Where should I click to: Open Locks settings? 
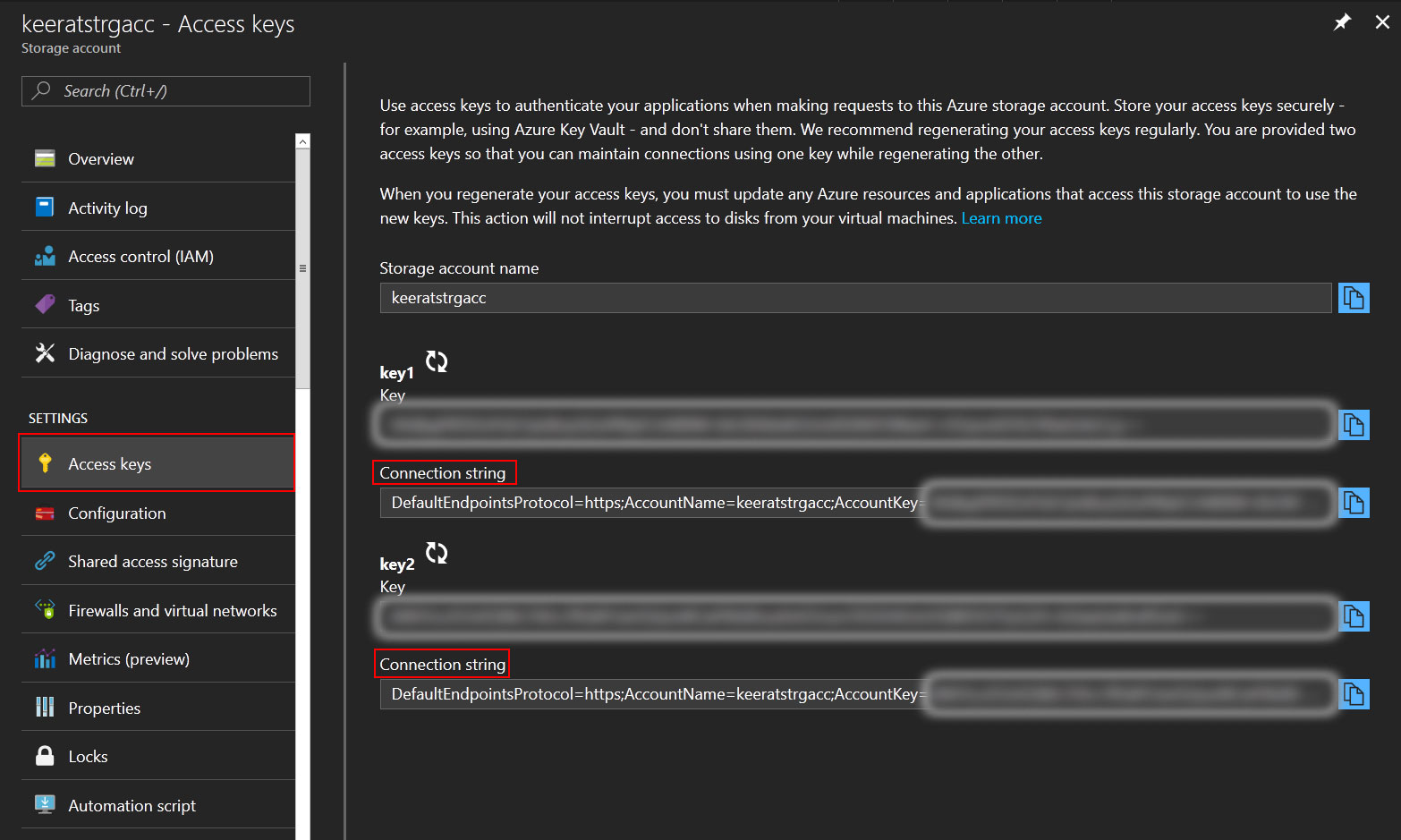coord(158,756)
